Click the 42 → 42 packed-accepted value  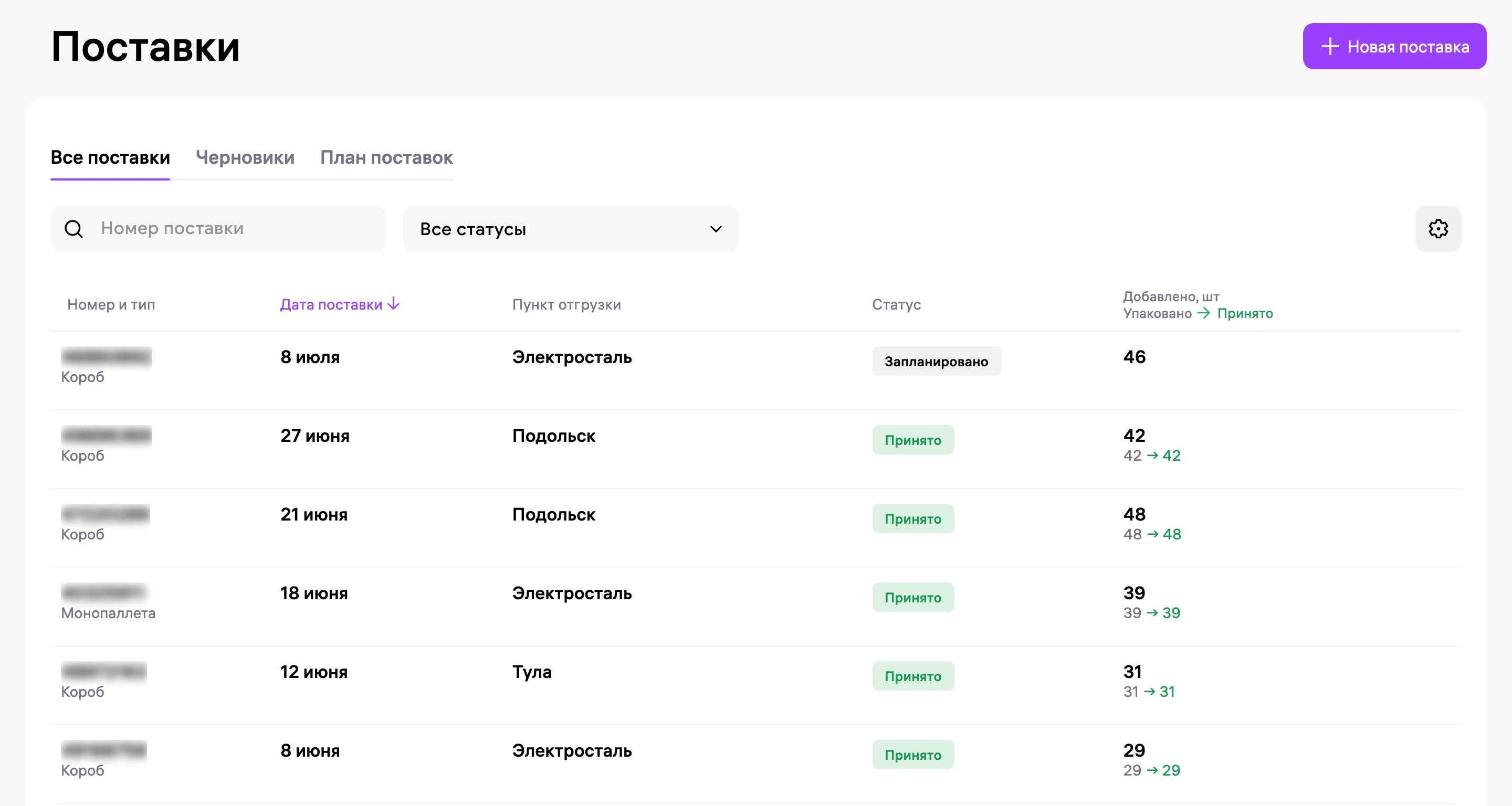pos(1152,455)
